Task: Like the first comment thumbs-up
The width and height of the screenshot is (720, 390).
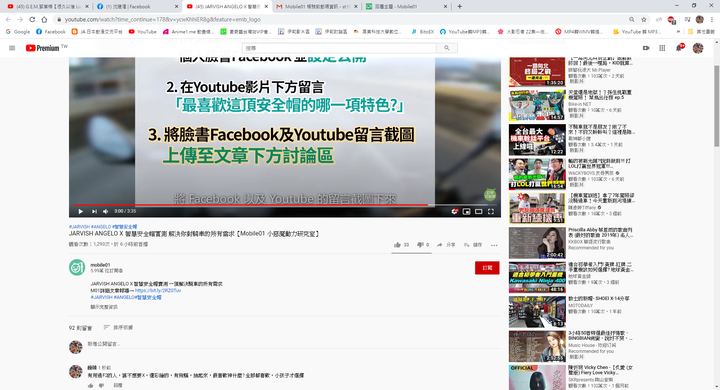Action: pos(90,385)
